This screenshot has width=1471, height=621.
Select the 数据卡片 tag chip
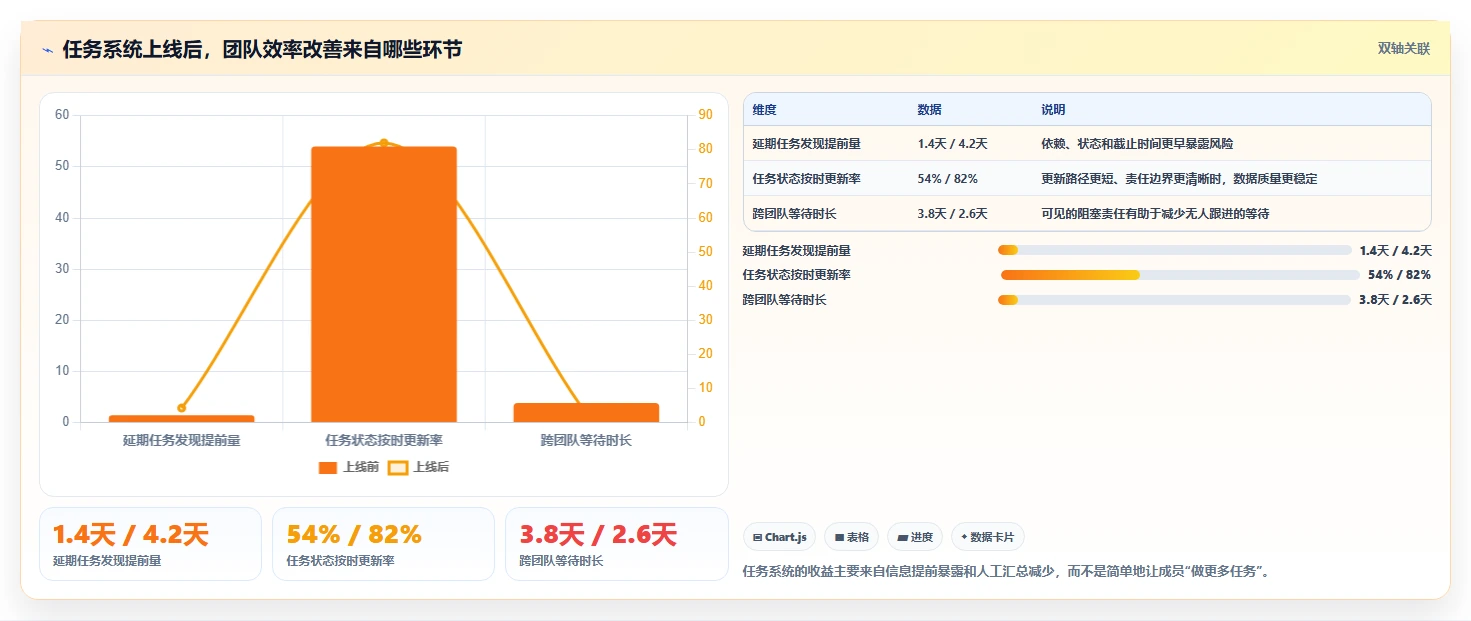pyautogui.click(x=987, y=537)
